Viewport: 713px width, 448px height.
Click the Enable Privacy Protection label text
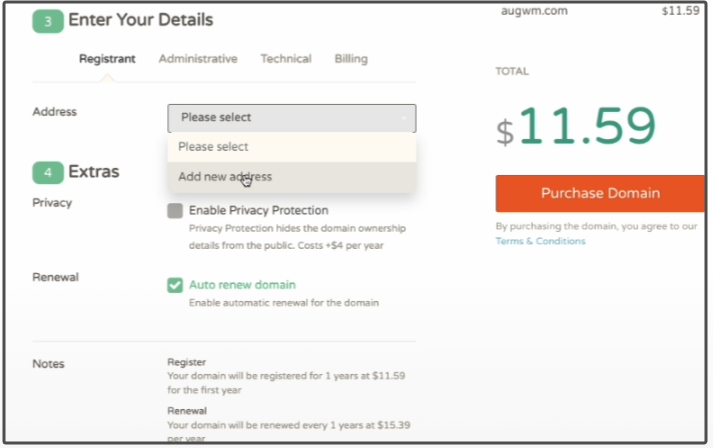coord(258,211)
